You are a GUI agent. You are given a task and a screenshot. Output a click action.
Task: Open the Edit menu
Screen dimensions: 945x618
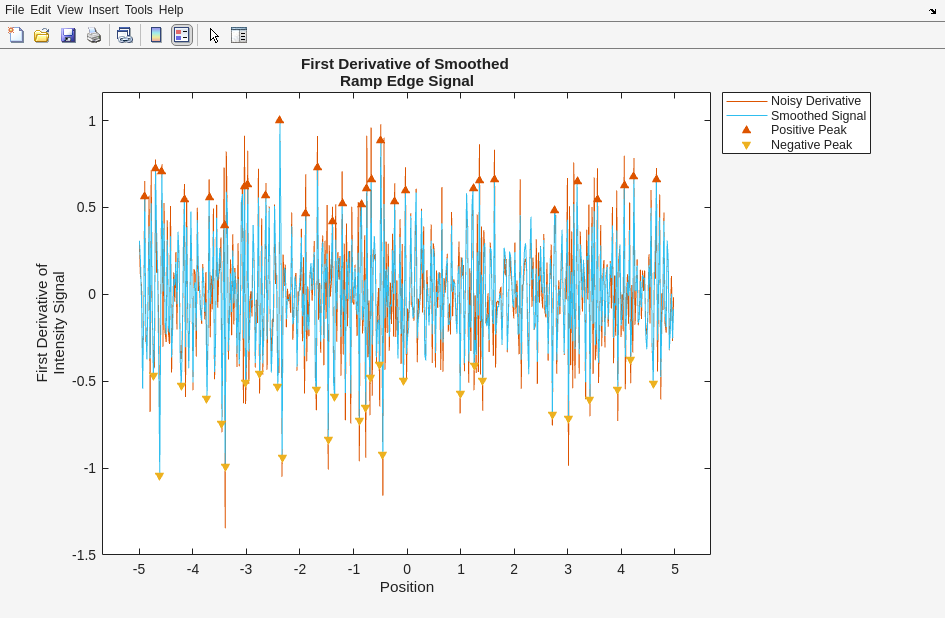[x=40, y=10]
